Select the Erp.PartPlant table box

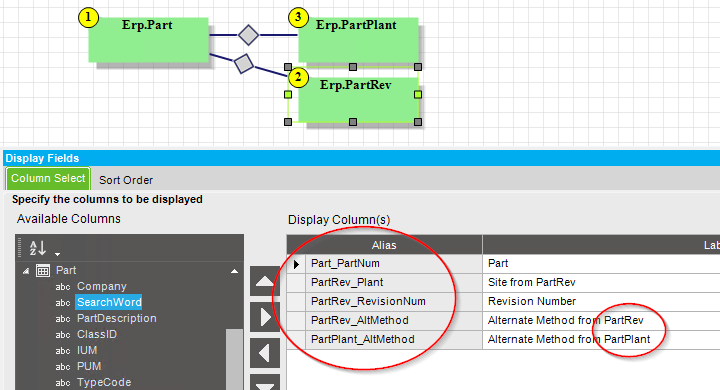[x=358, y=40]
